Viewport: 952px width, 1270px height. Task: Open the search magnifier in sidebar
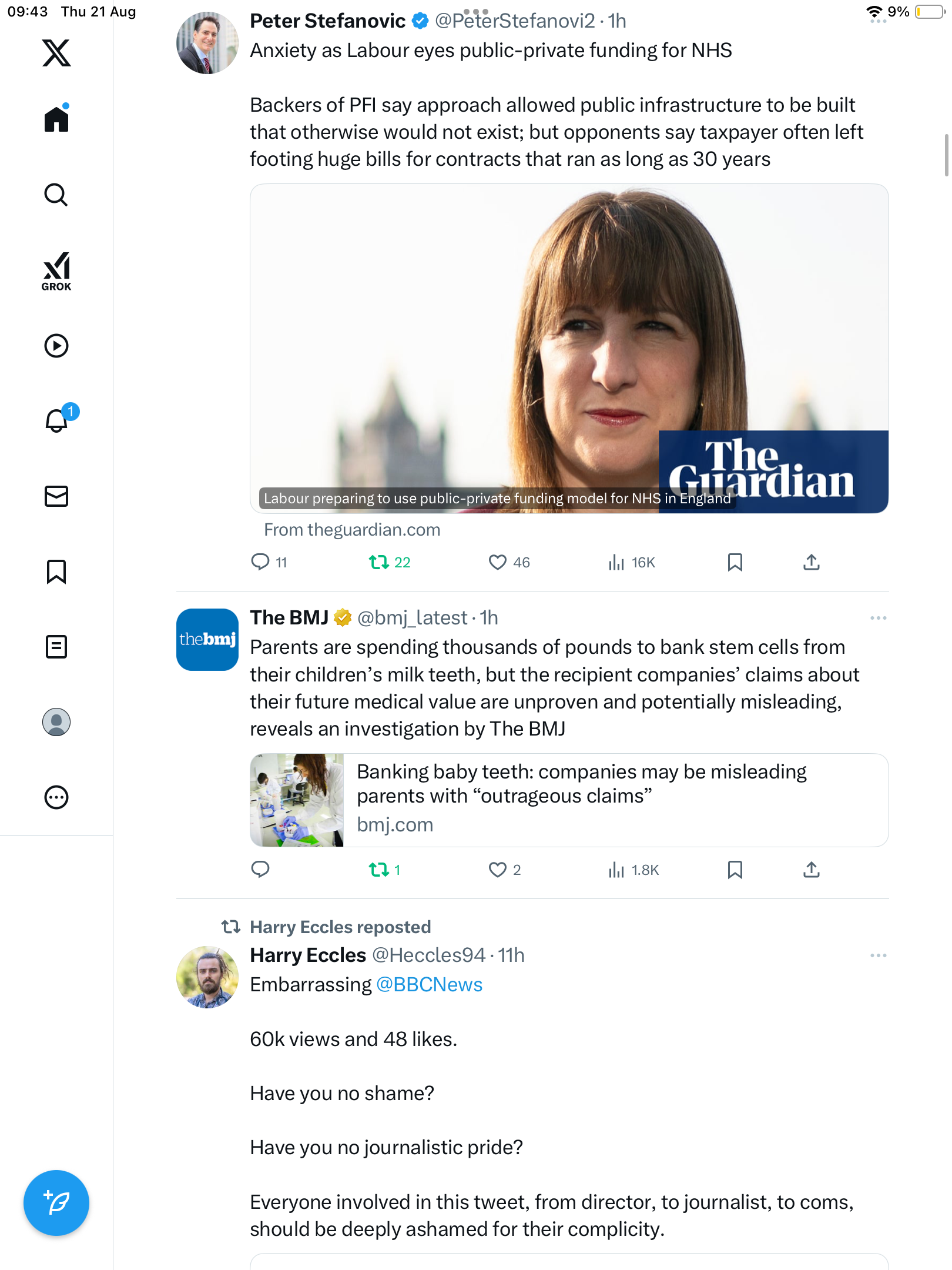tap(56, 195)
